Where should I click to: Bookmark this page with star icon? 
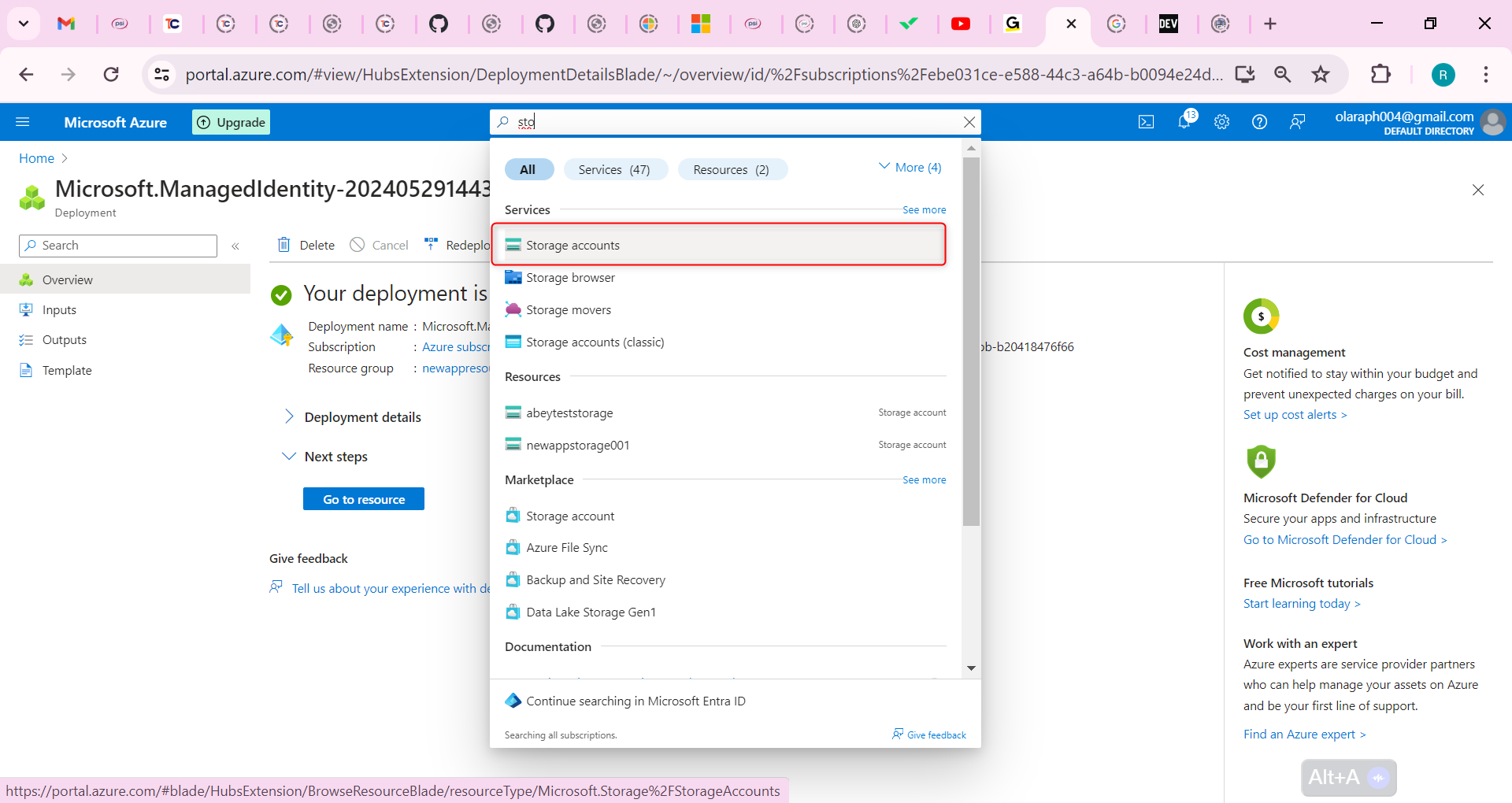pyautogui.click(x=1321, y=75)
